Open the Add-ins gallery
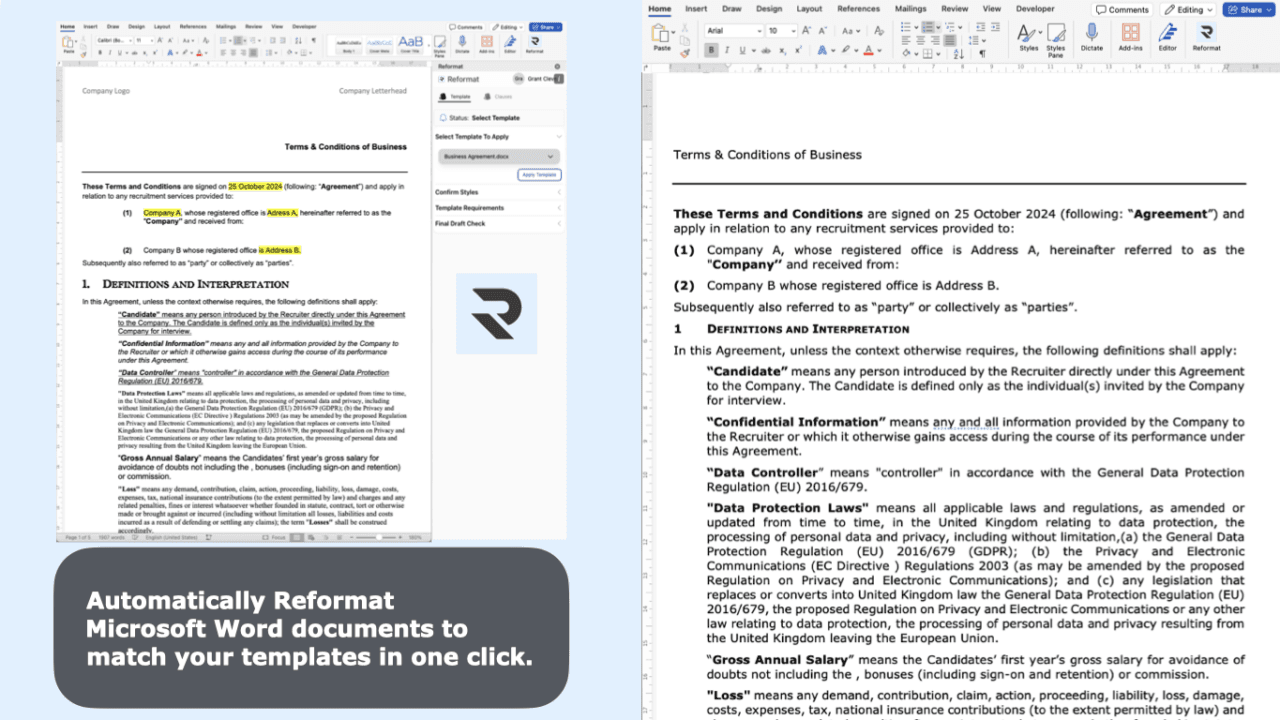Screen dimensions: 1280x720 [1130, 38]
